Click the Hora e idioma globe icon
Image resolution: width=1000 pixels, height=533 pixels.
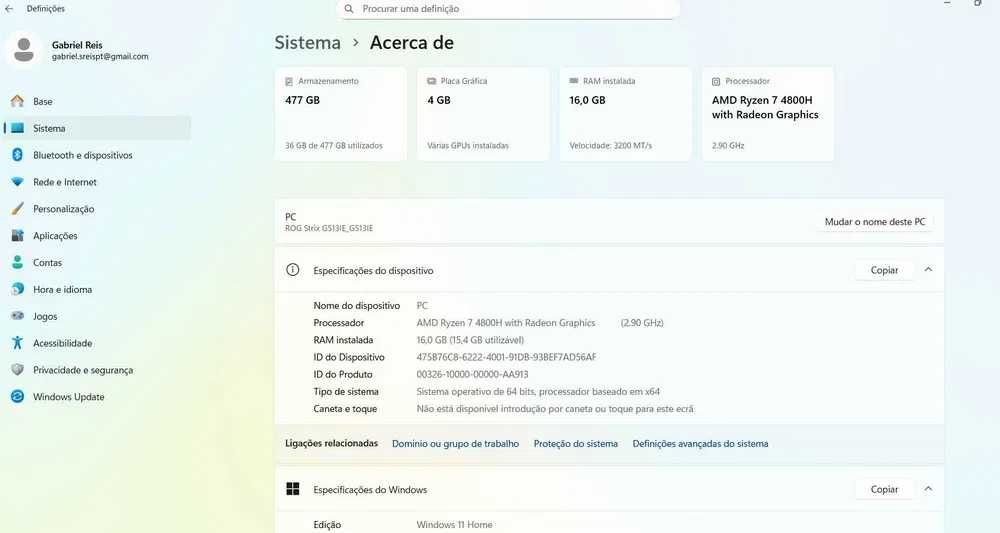[x=17, y=289]
